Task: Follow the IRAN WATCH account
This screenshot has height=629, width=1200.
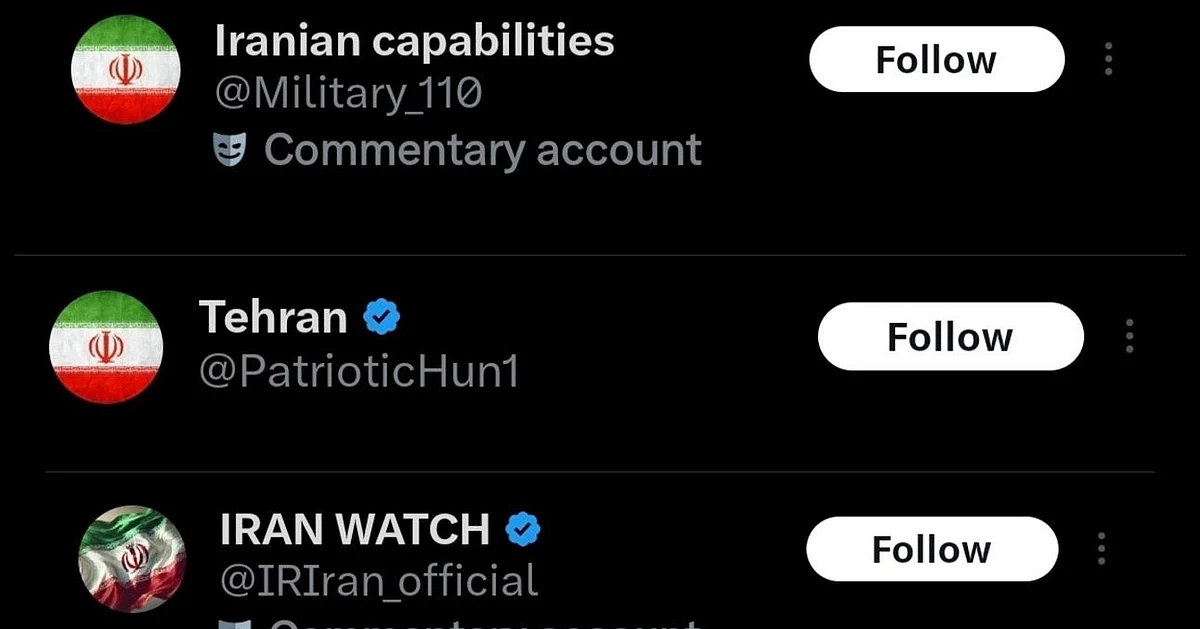Action: (x=932, y=549)
